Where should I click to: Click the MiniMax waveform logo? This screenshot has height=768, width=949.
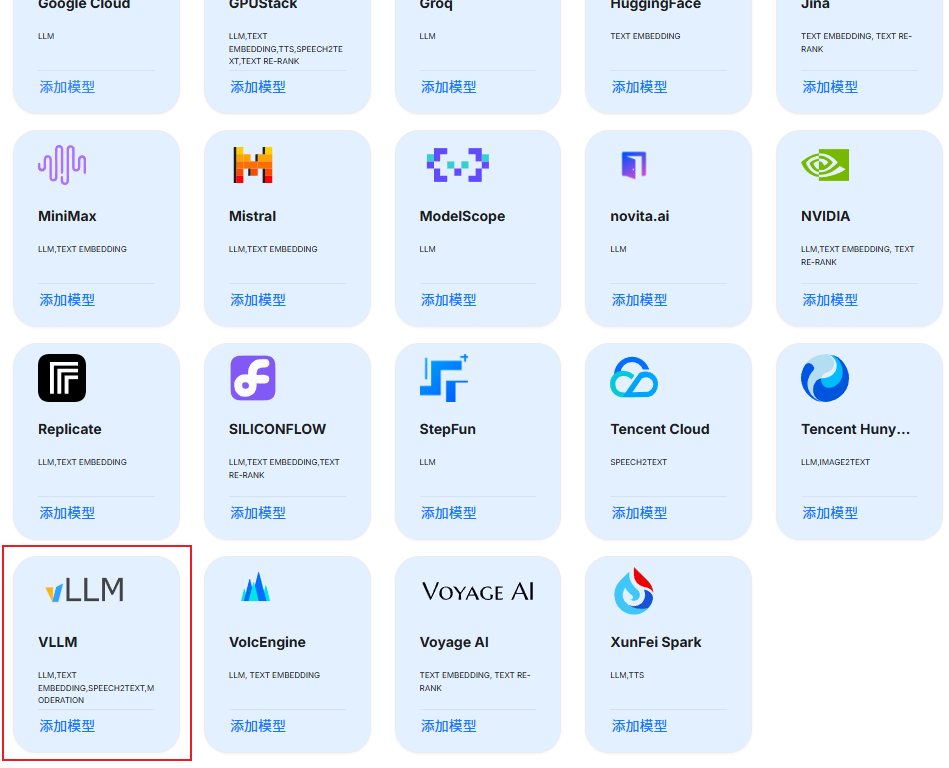(x=62, y=165)
